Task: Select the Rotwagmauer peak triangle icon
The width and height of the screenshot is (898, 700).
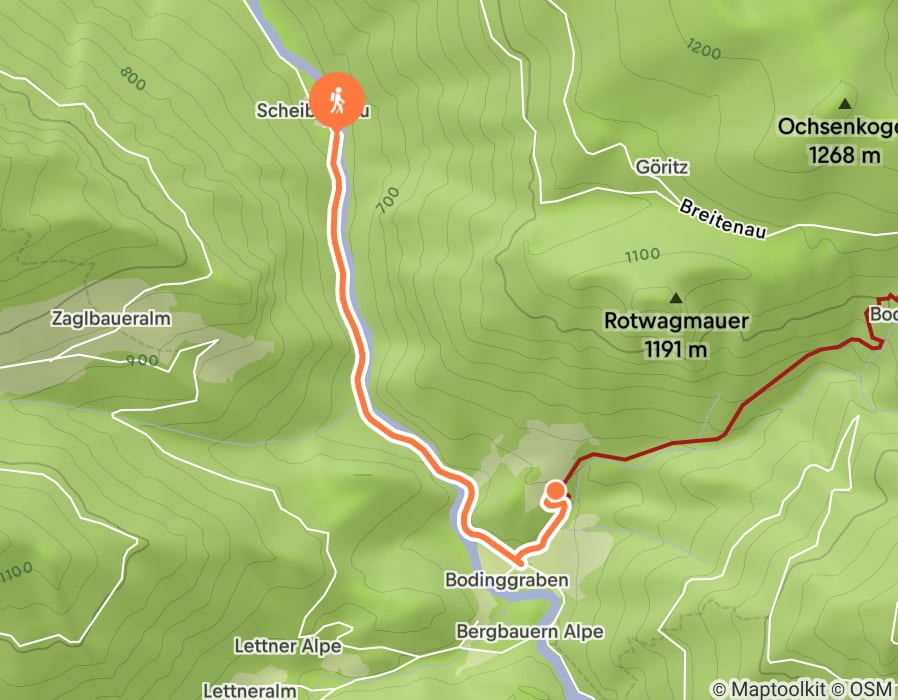Action: [x=676, y=298]
